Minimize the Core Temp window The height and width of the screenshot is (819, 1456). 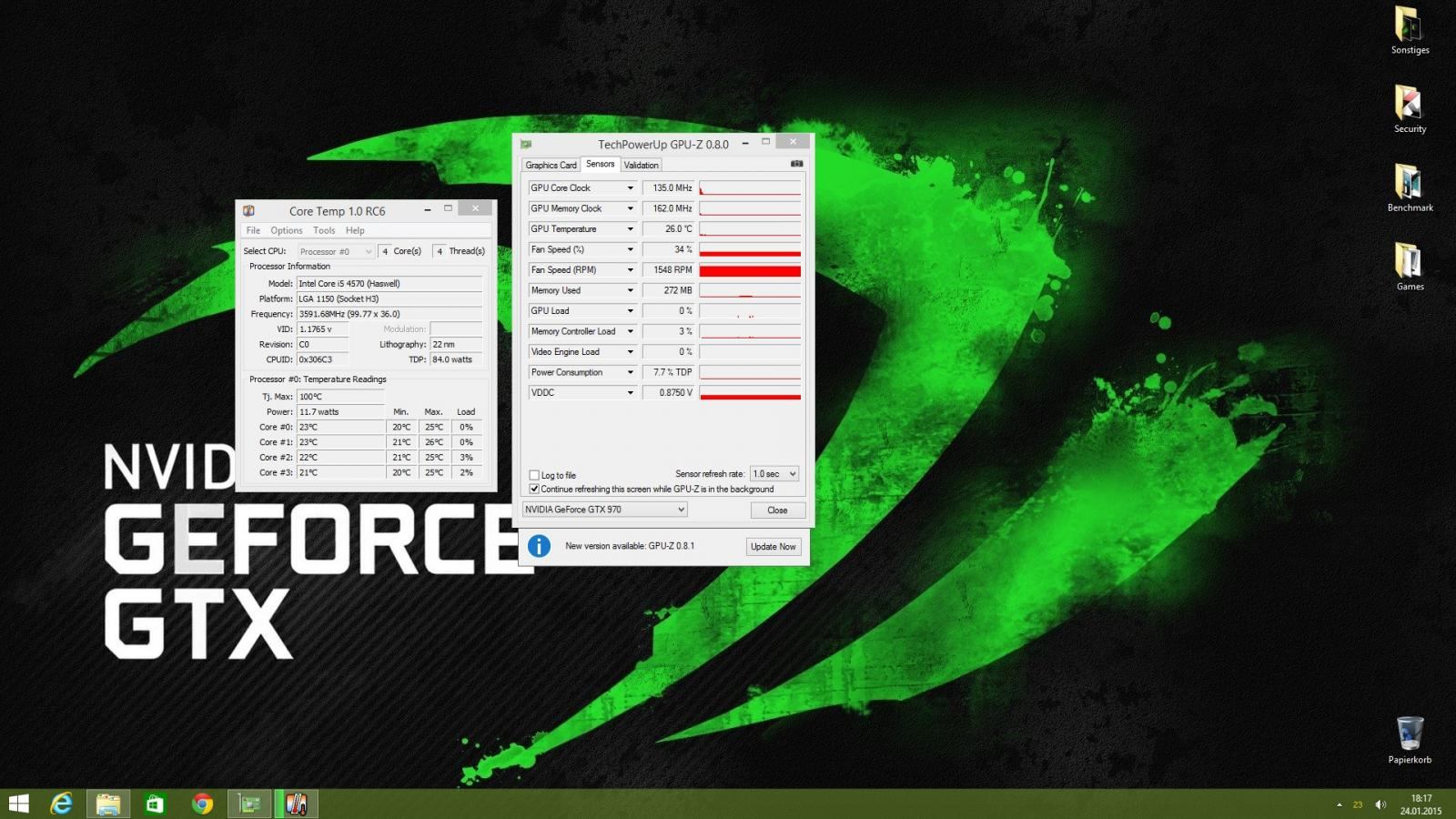coord(427,210)
